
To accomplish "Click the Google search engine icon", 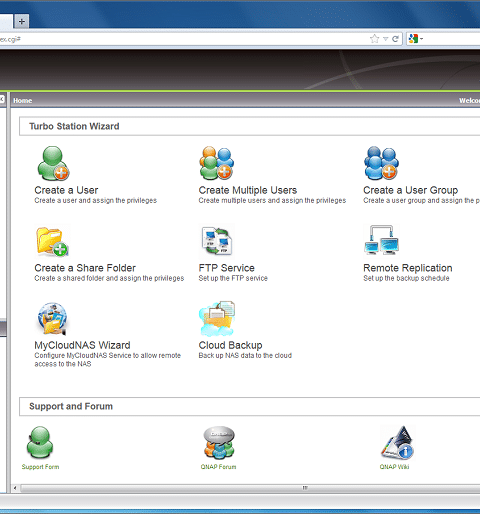I will [413, 39].
